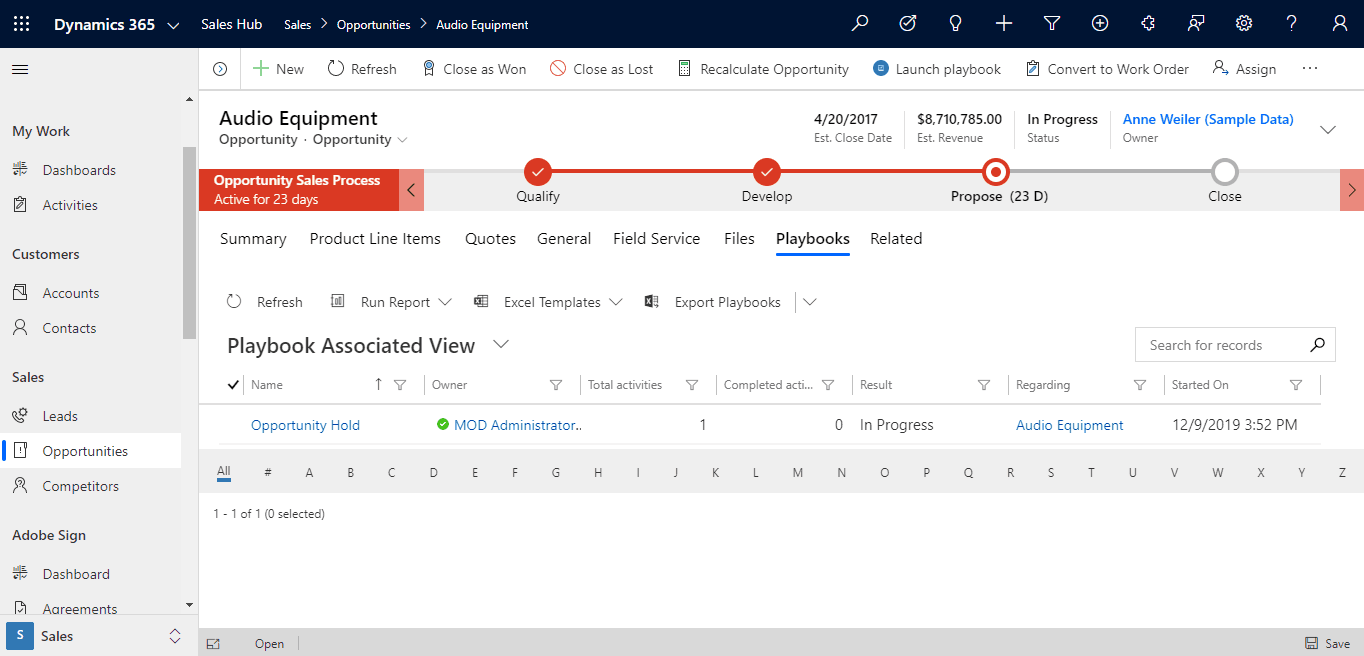Image resolution: width=1364 pixels, height=656 pixels.
Task: Open the search magnifier in top bar
Action: 860,24
